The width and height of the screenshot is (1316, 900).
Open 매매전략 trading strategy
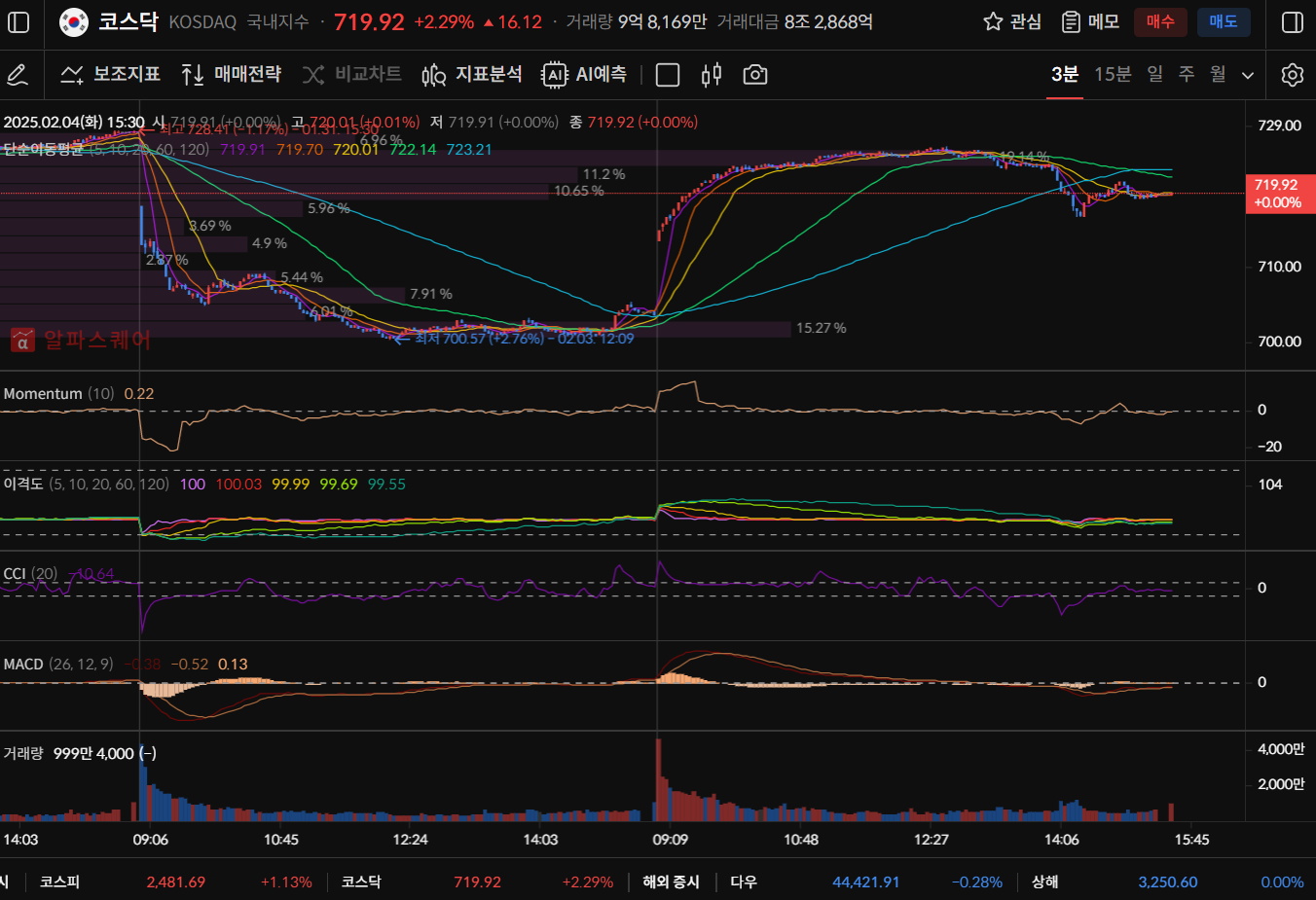point(232,75)
